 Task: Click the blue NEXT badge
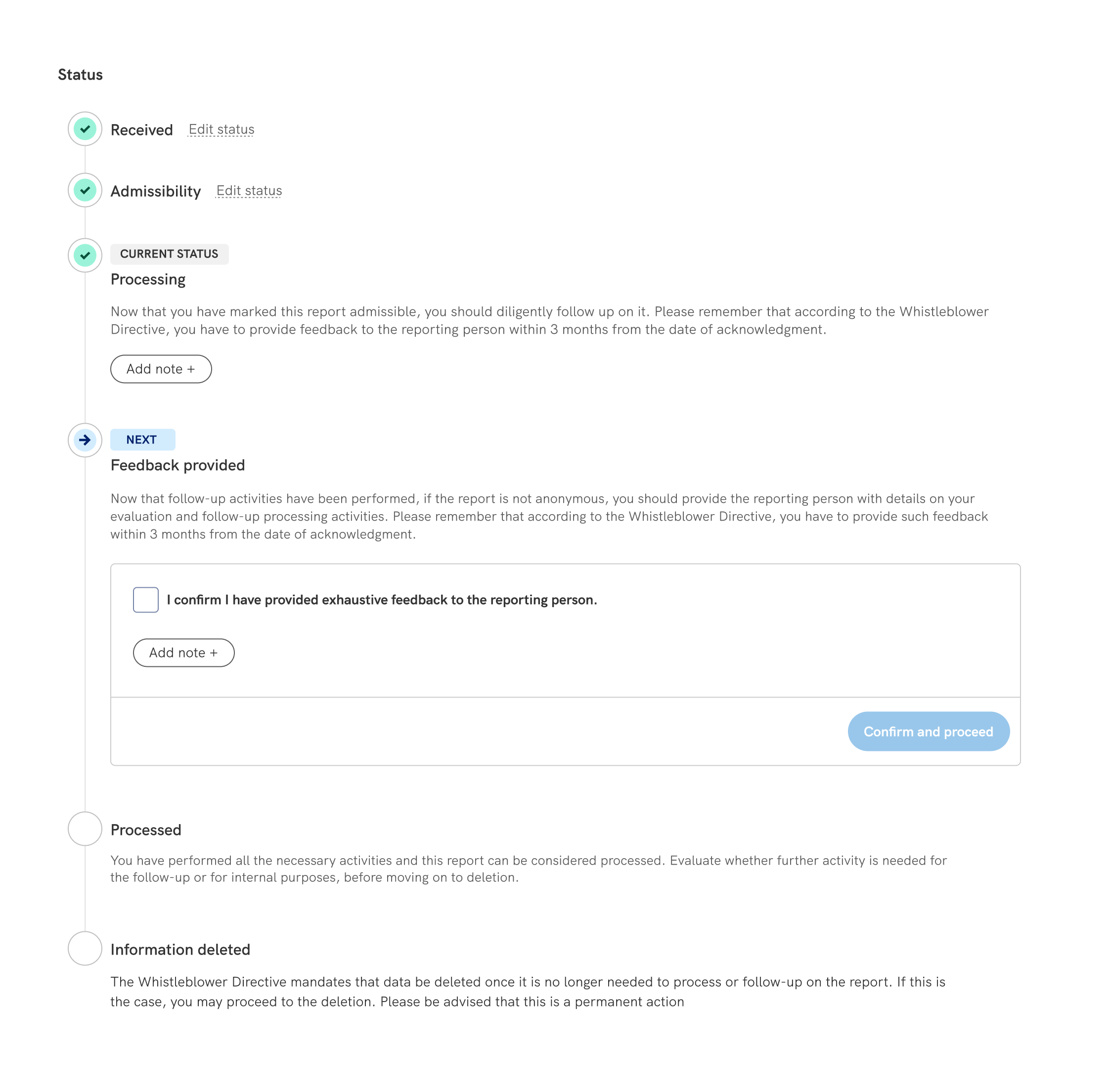pos(142,440)
